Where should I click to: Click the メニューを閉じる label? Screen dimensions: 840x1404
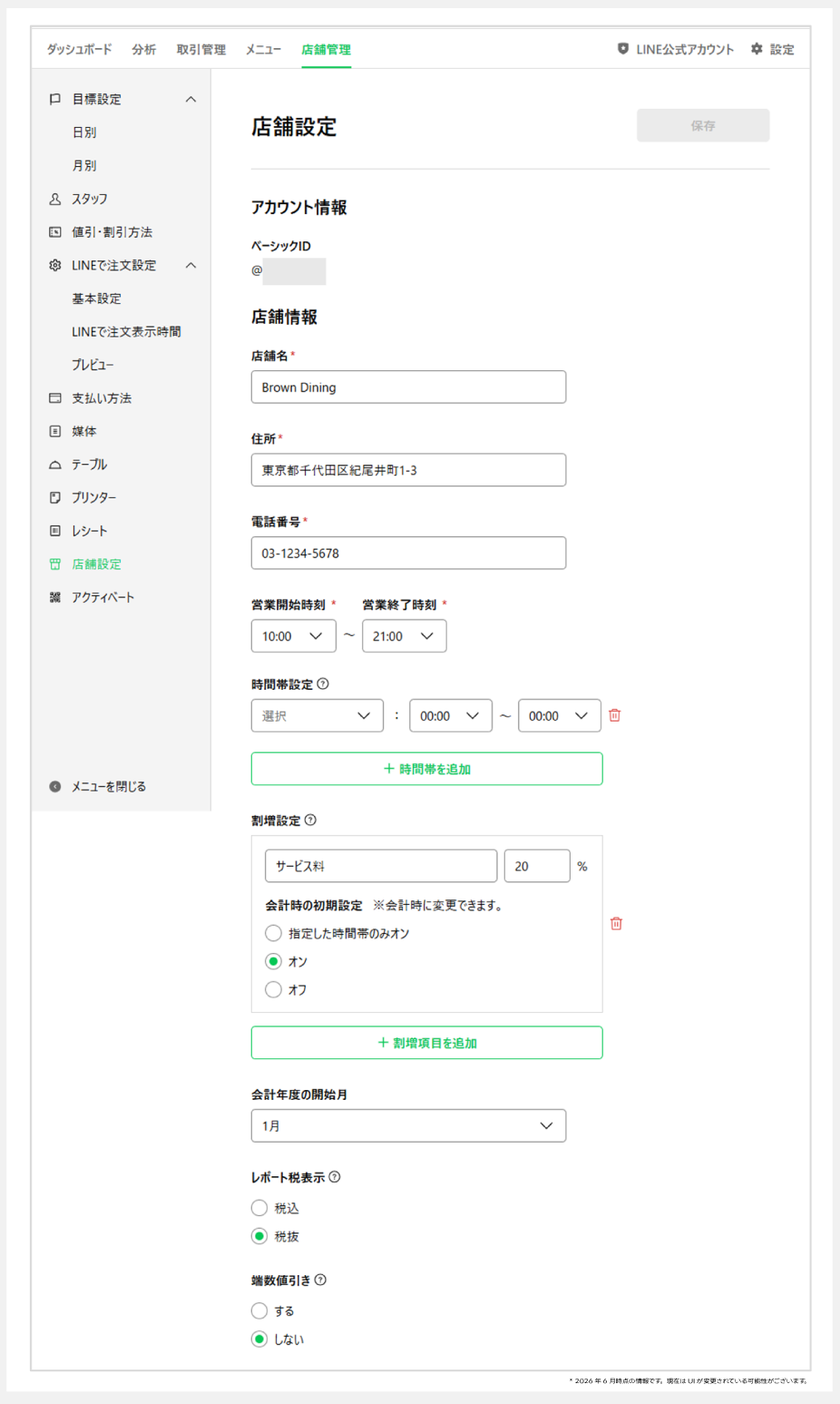tap(109, 787)
